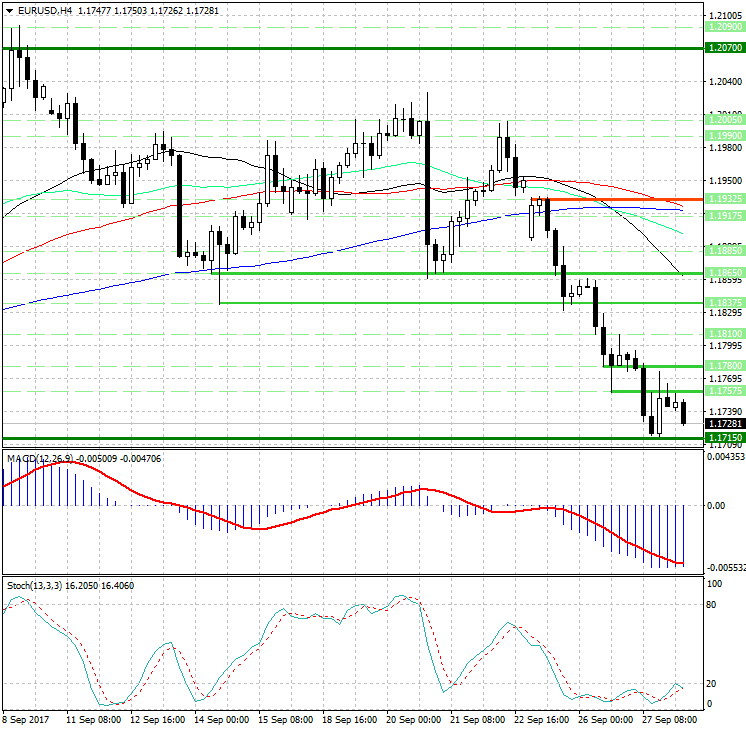Click the 1.17800 level price tag

pos(723,366)
